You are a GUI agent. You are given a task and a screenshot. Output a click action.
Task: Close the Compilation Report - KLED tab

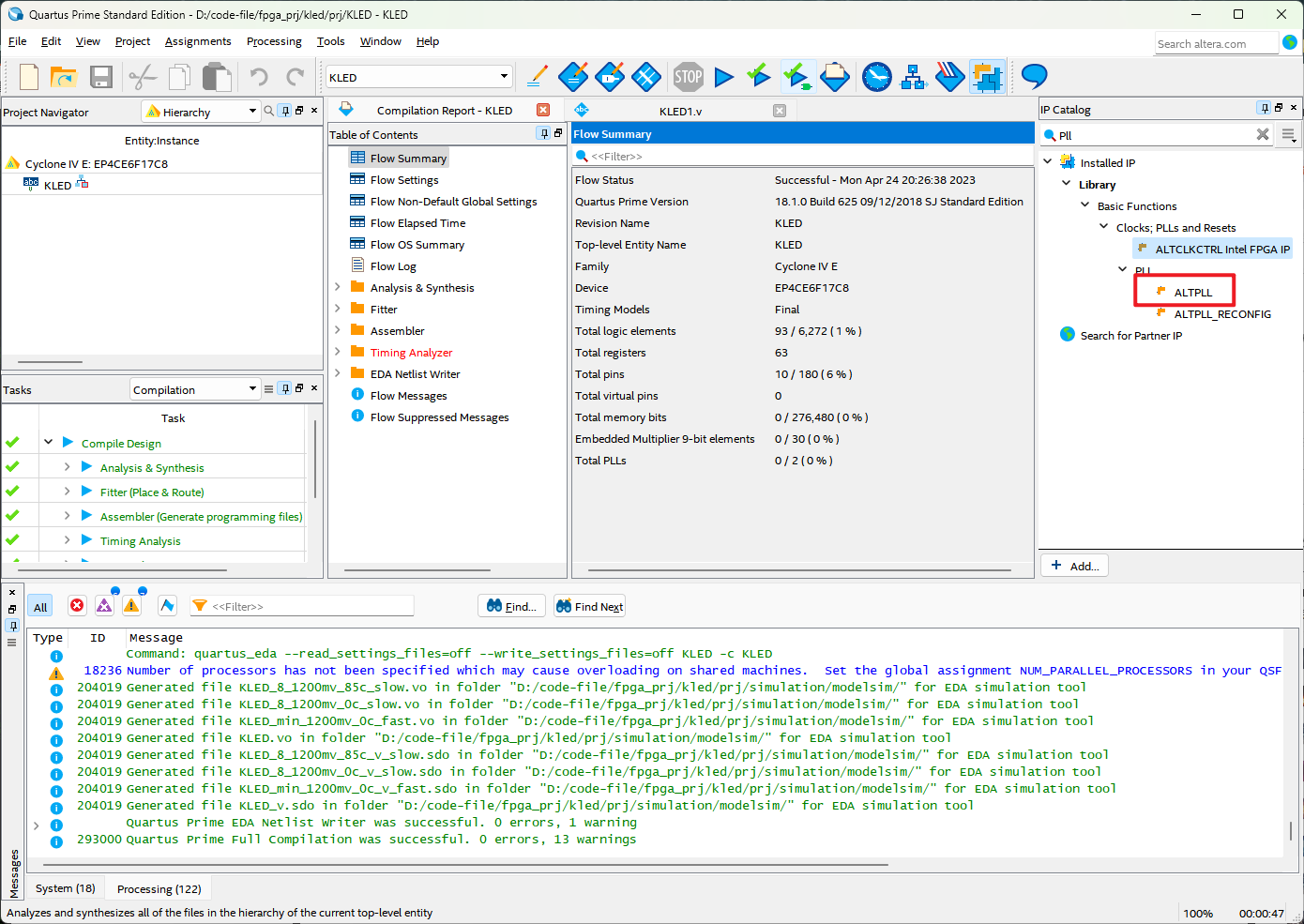542,110
